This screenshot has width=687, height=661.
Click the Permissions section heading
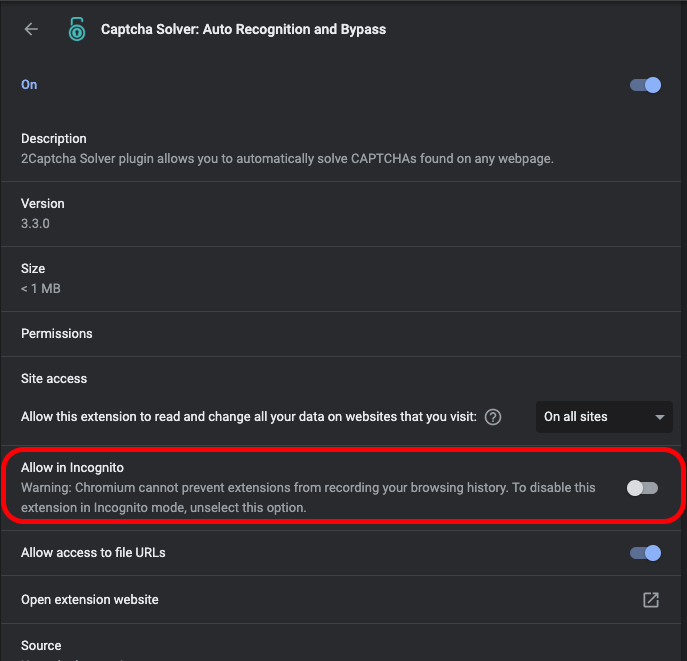[57, 334]
